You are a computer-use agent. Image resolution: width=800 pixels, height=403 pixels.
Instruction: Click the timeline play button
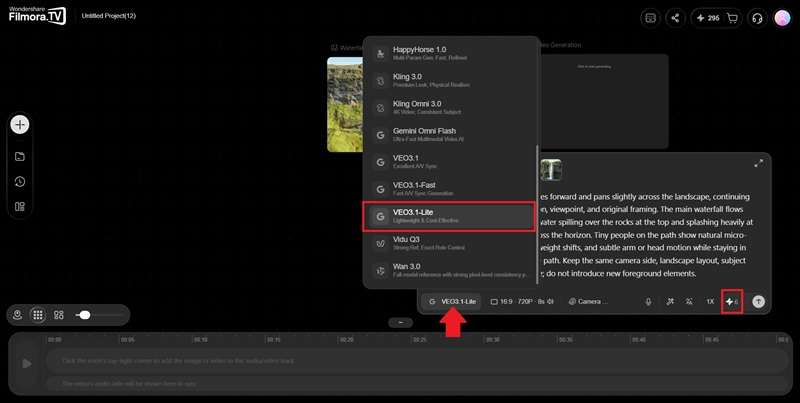(27, 363)
